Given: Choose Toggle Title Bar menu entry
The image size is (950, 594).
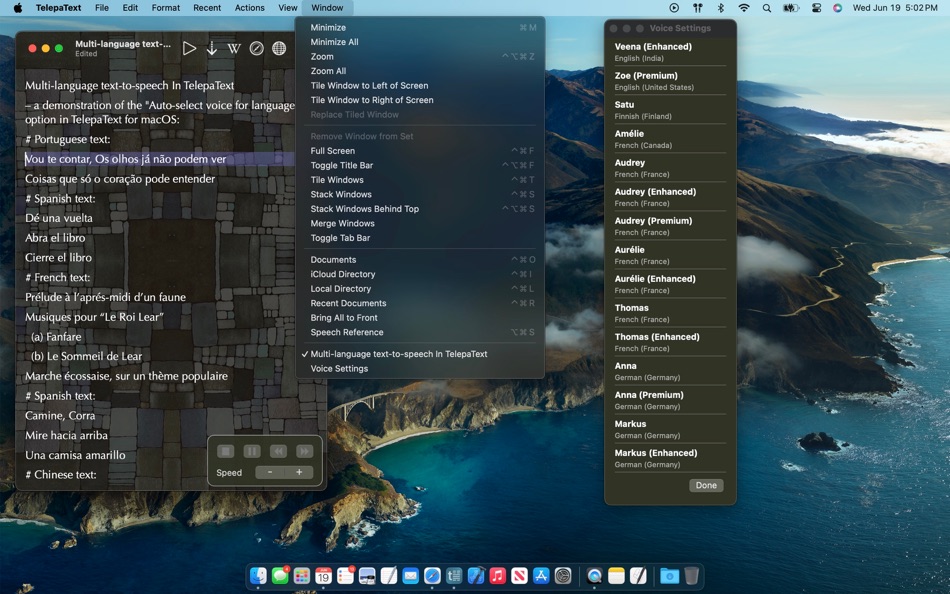Looking at the screenshot, I should point(342,165).
